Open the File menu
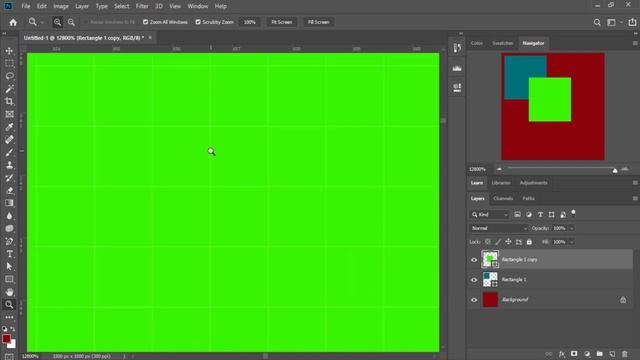 click(x=26, y=6)
